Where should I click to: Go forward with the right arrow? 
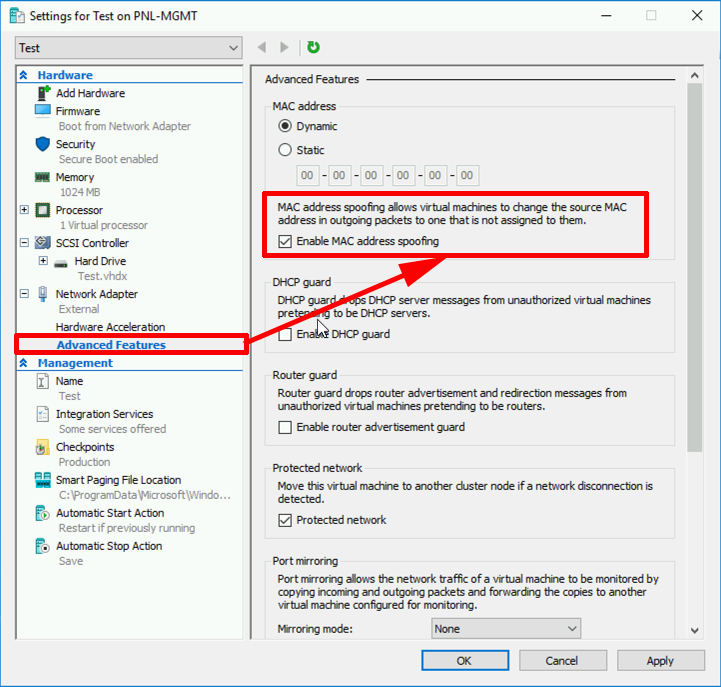tap(284, 47)
